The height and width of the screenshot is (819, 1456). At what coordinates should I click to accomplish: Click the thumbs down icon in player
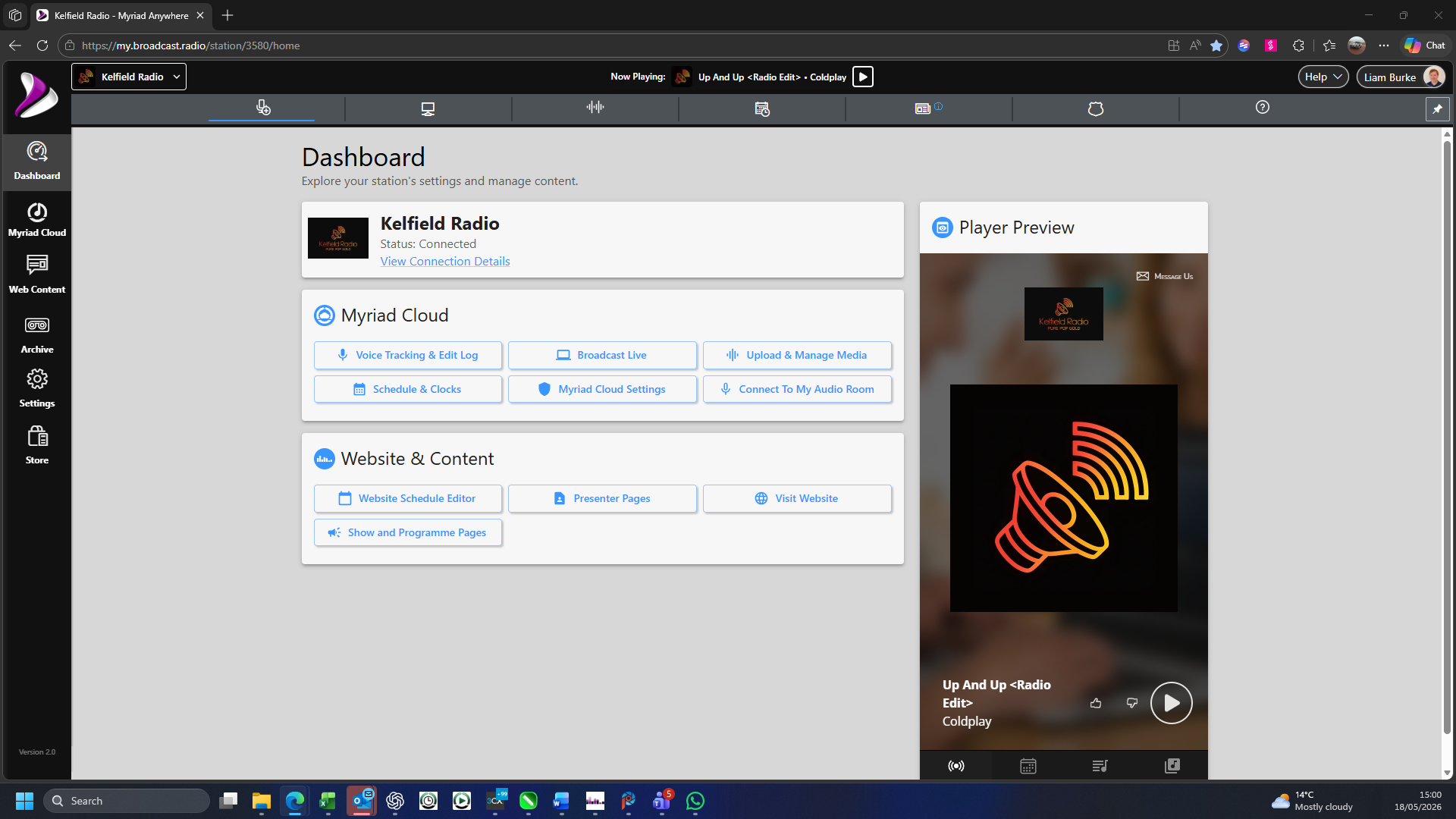(x=1132, y=703)
